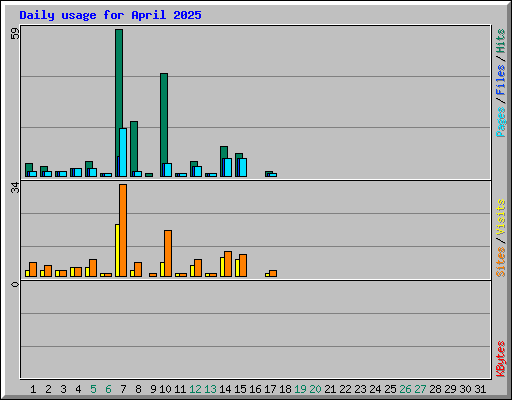The width and height of the screenshot is (512, 400).
Task: Click day 31 on the x-axis
Action: point(480,389)
